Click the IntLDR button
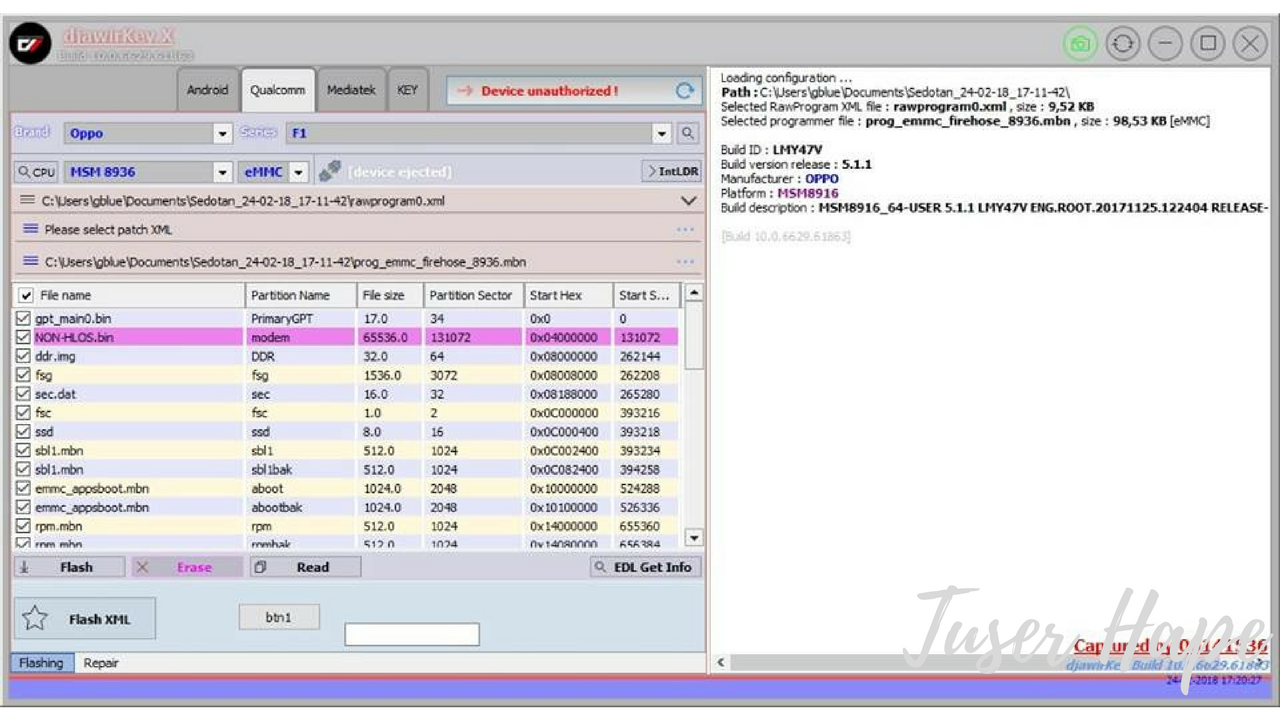This screenshot has height=720, width=1280. click(671, 172)
